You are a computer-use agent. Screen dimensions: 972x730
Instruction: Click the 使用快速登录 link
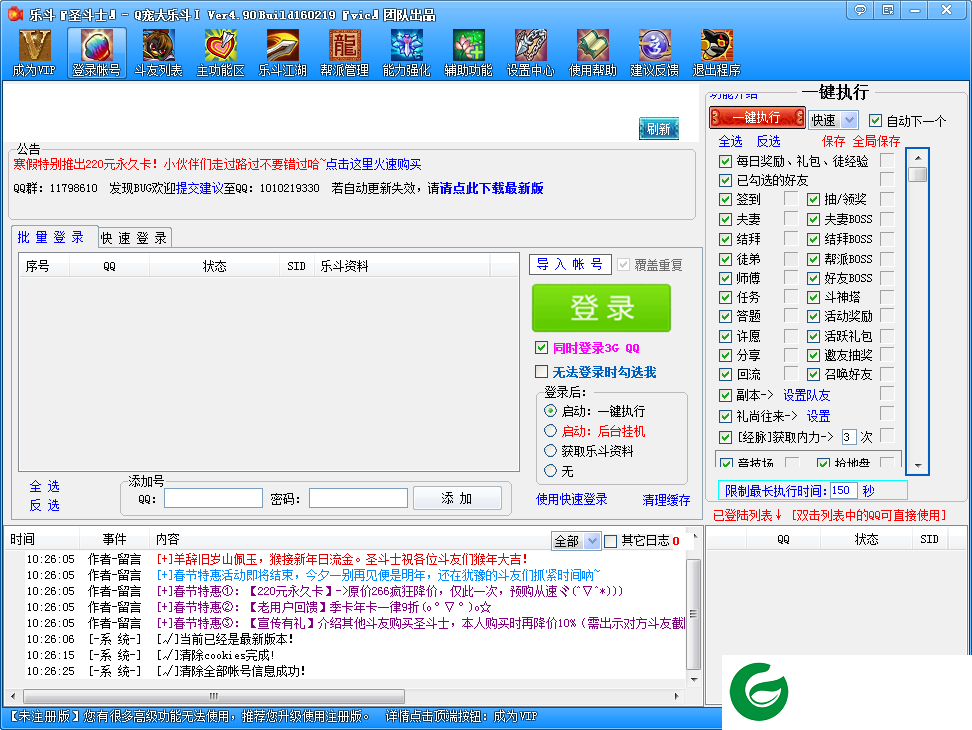coord(572,499)
